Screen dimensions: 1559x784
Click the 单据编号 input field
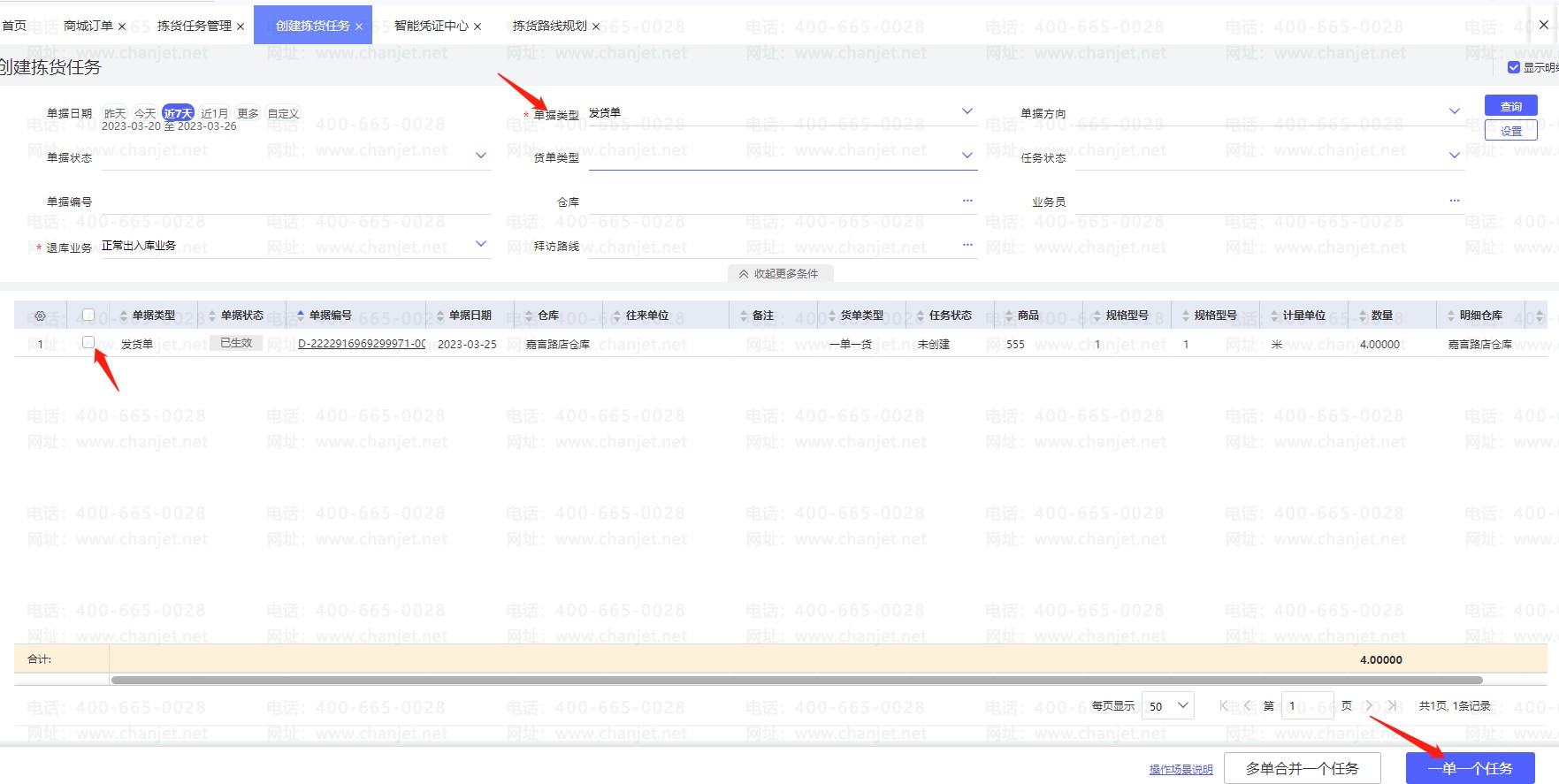tap(295, 202)
